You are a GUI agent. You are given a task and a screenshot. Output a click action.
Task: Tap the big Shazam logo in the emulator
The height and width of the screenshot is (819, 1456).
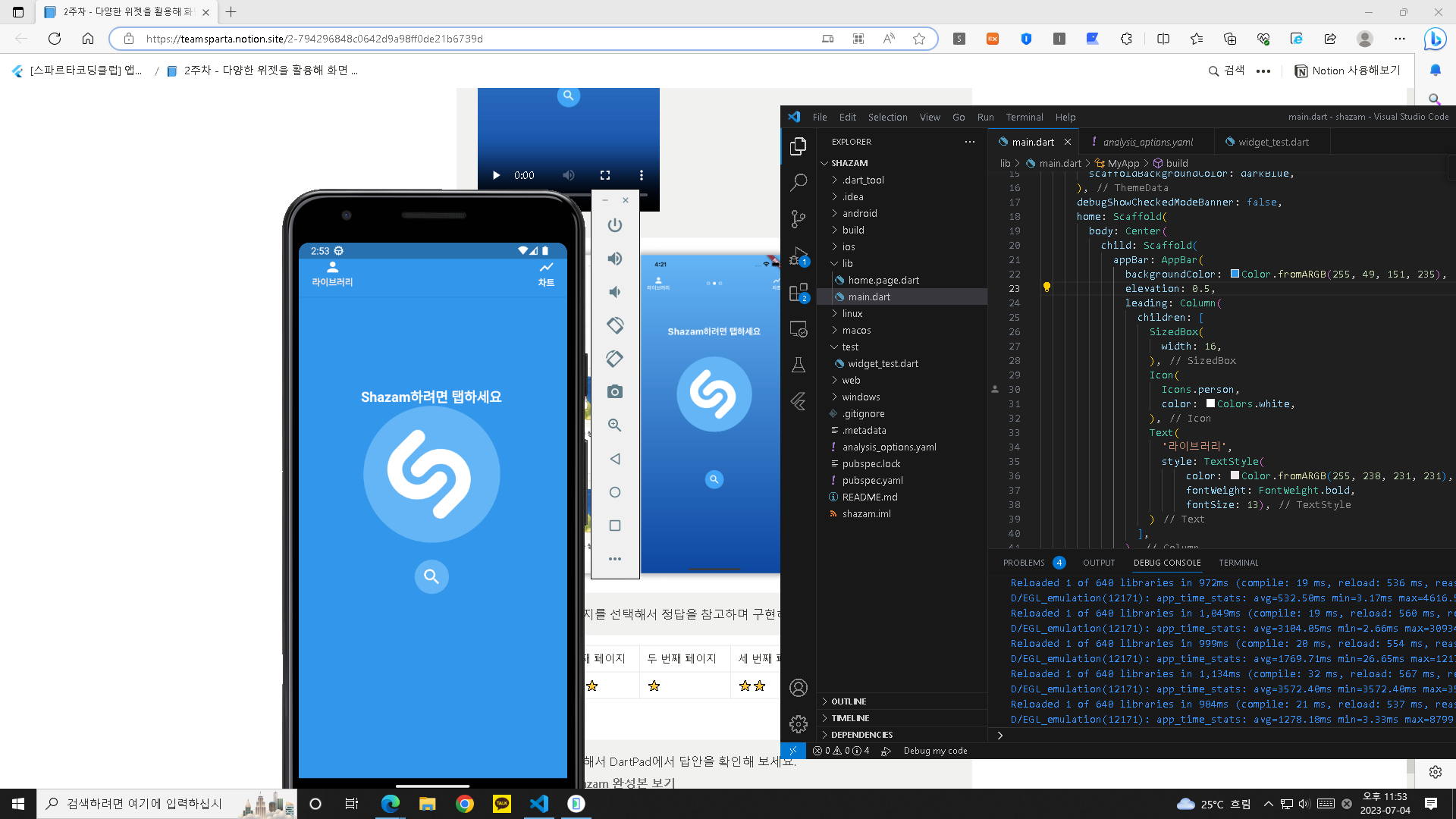[x=431, y=475]
